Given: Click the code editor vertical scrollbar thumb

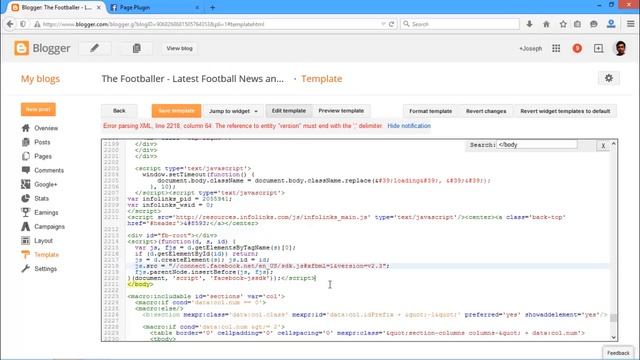Looking at the screenshot, I should pos(613,318).
